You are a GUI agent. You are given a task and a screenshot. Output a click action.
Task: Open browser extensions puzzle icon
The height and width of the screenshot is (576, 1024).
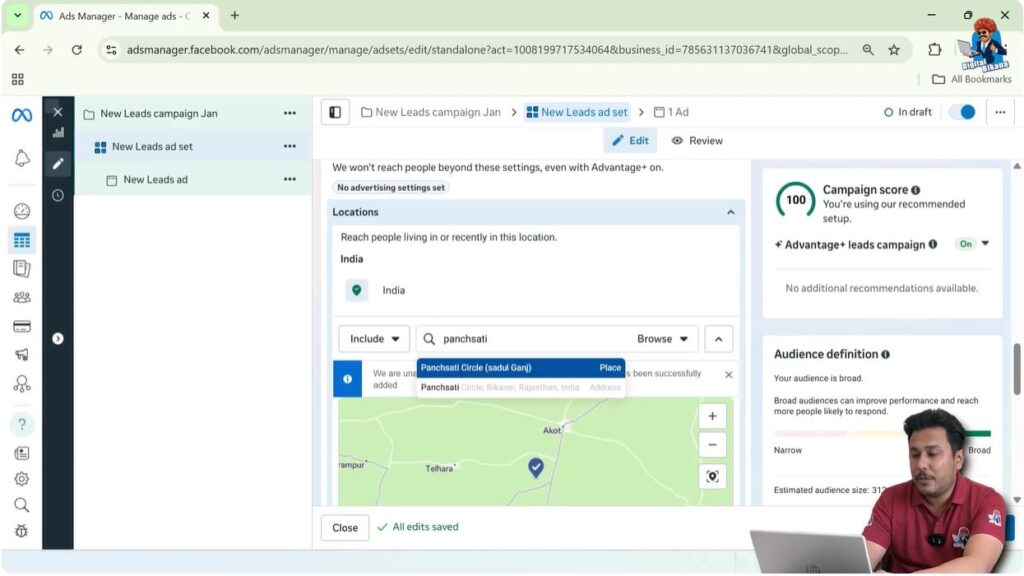click(x=935, y=50)
